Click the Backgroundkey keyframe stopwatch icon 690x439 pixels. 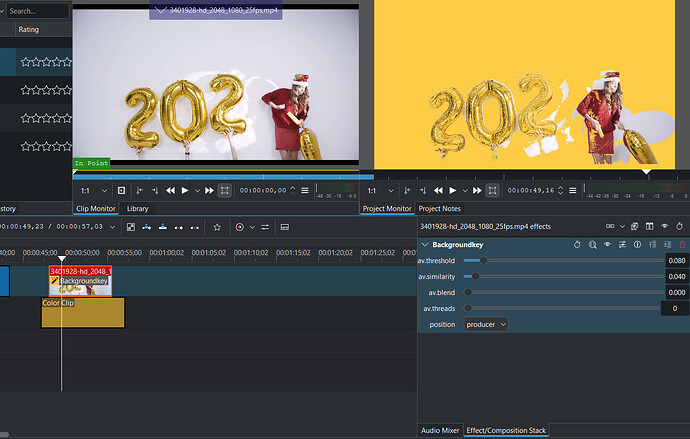click(x=577, y=245)
